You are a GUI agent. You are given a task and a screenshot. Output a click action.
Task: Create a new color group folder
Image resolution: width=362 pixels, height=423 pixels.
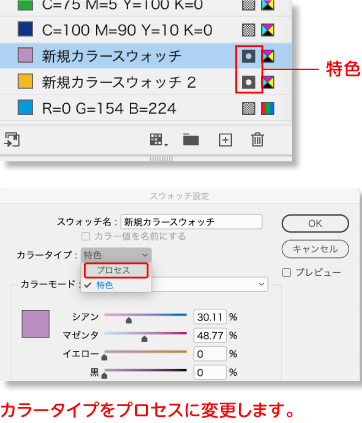[191, 140]
